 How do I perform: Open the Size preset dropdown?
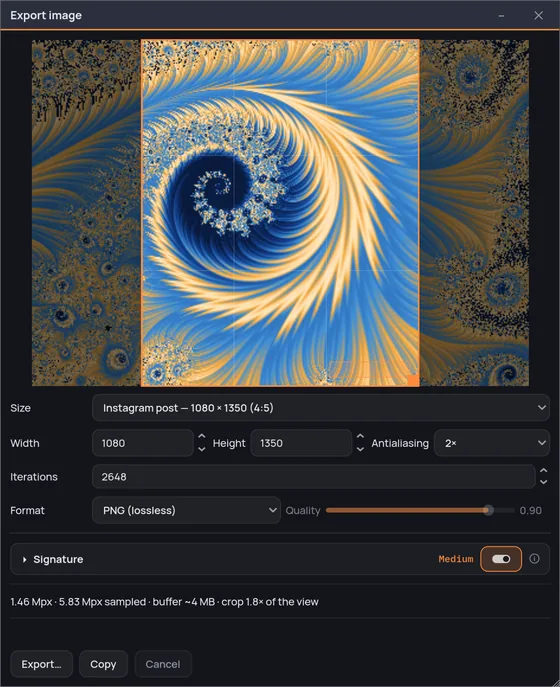click(x=321, y=408)
